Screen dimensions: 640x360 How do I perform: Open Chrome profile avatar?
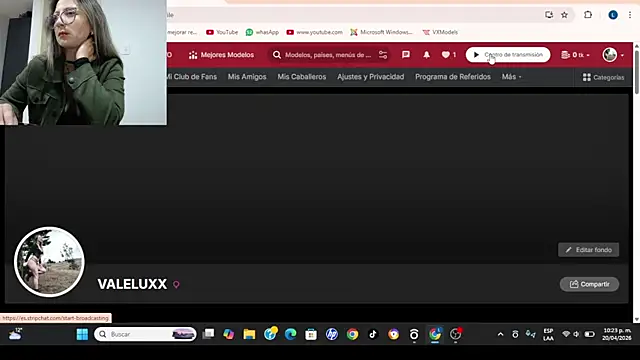613,15
